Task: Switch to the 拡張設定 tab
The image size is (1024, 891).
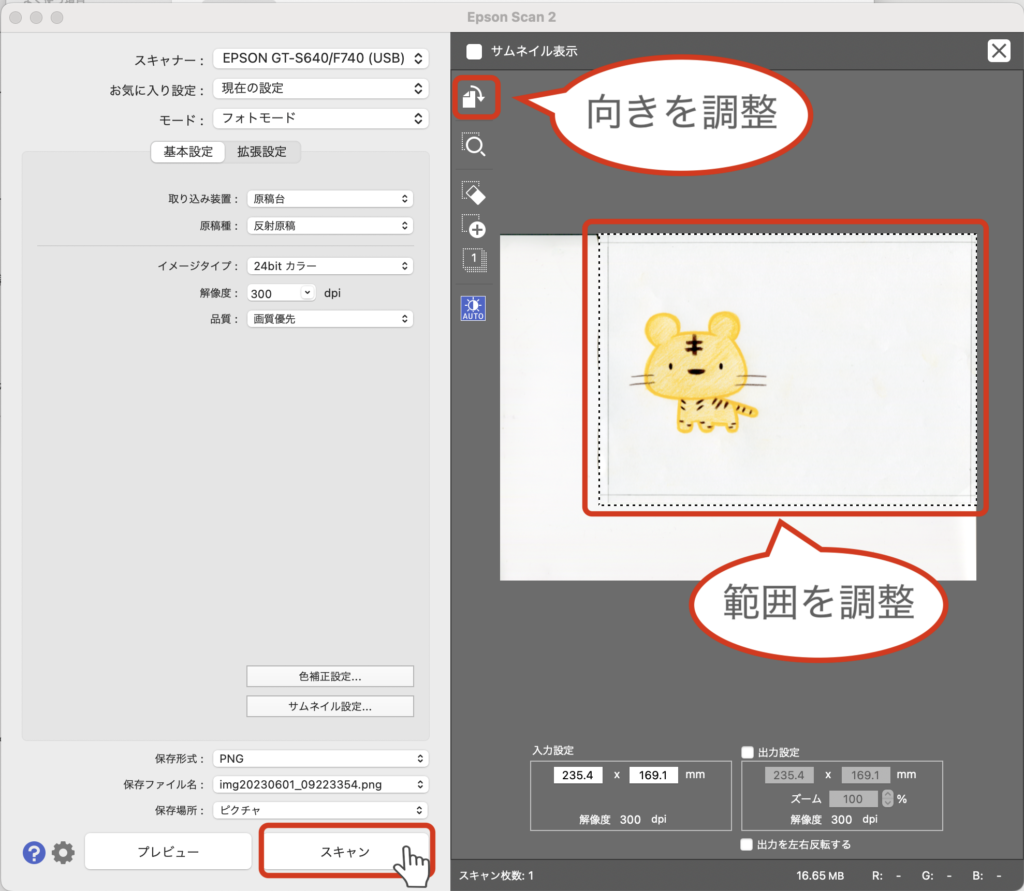Action: click(261, 152)
